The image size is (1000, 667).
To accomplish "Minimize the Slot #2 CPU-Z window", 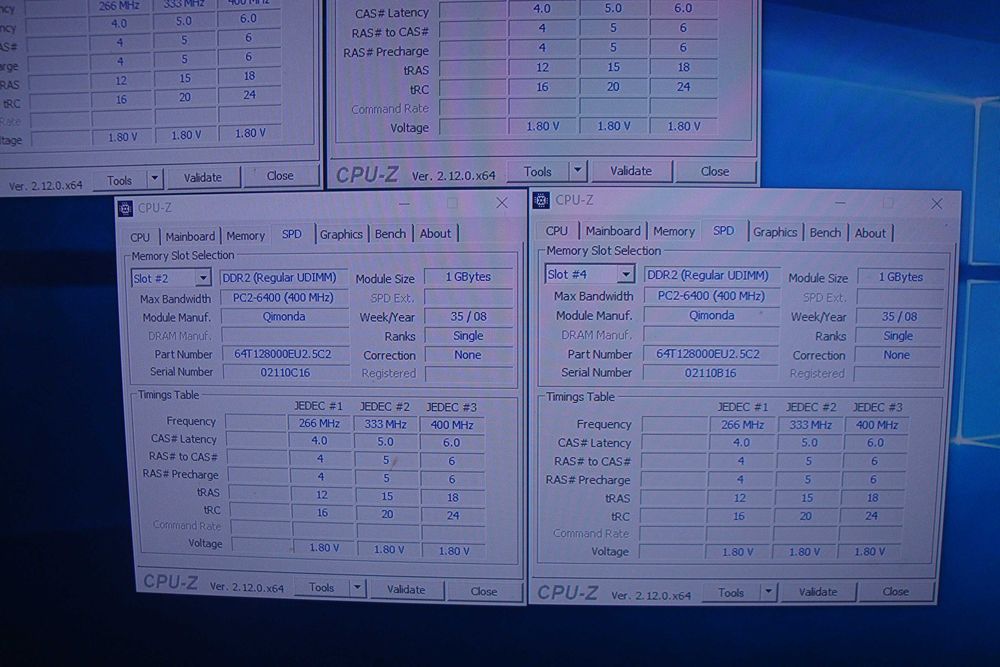I will coord(404,204).
